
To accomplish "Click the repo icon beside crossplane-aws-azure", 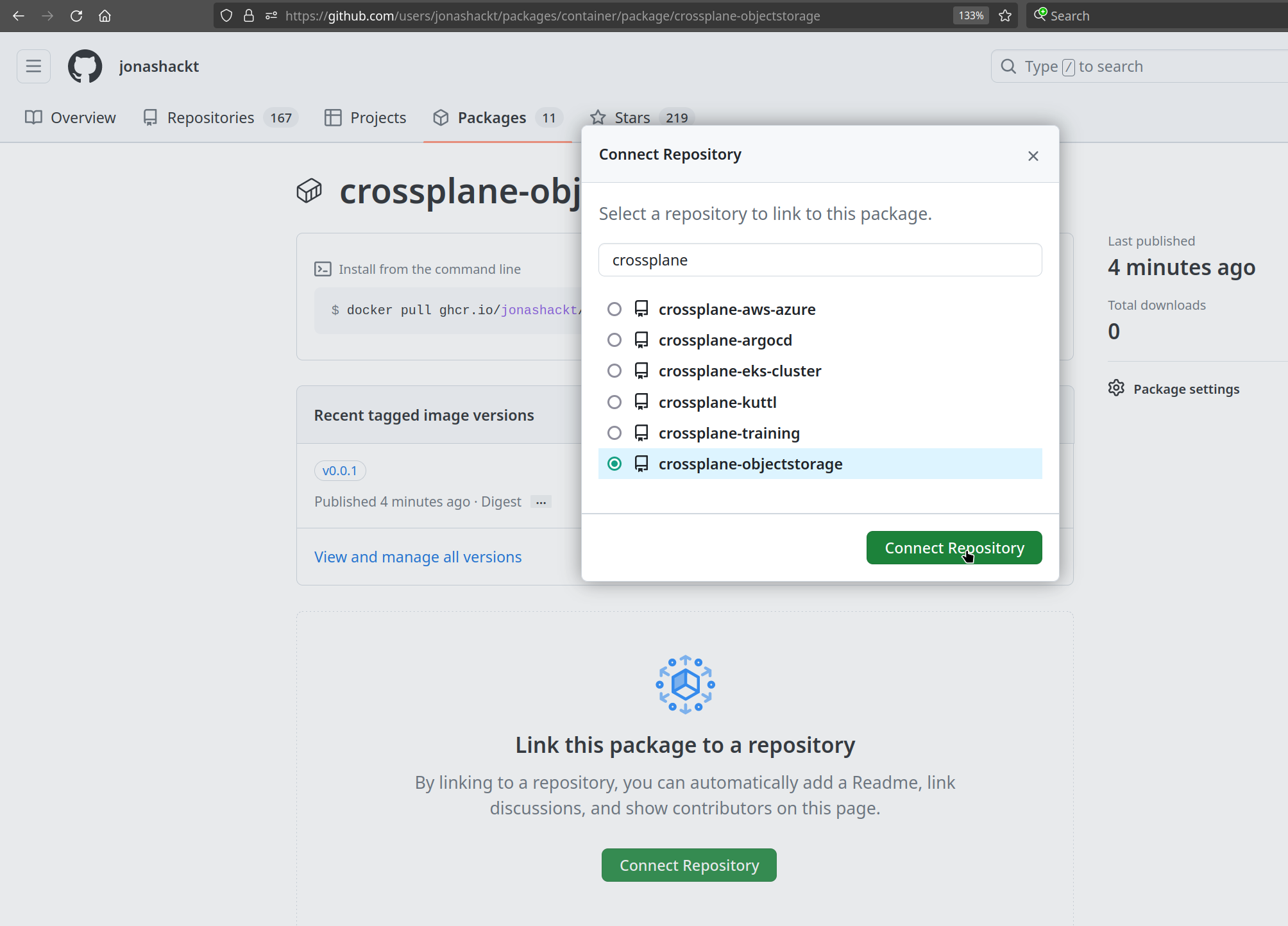I will (x=641, y=309).
